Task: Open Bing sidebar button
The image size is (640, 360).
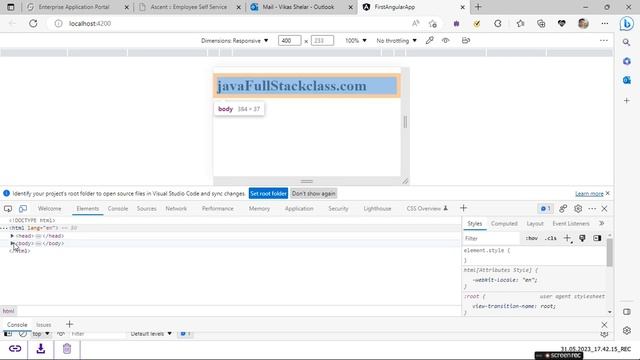Action: pyautogui.click(x=627, y=24)
